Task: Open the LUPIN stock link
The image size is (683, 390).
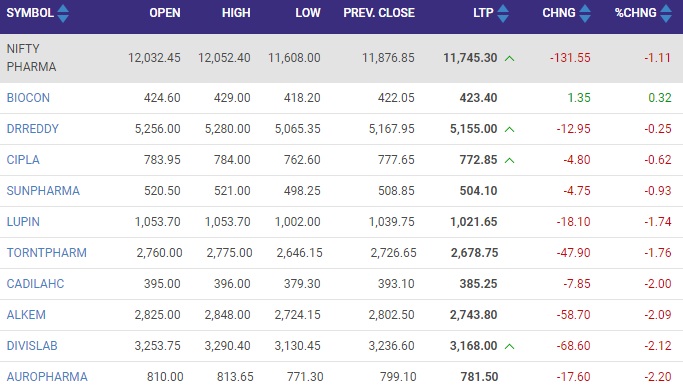Action: click(x=23, y=221)
